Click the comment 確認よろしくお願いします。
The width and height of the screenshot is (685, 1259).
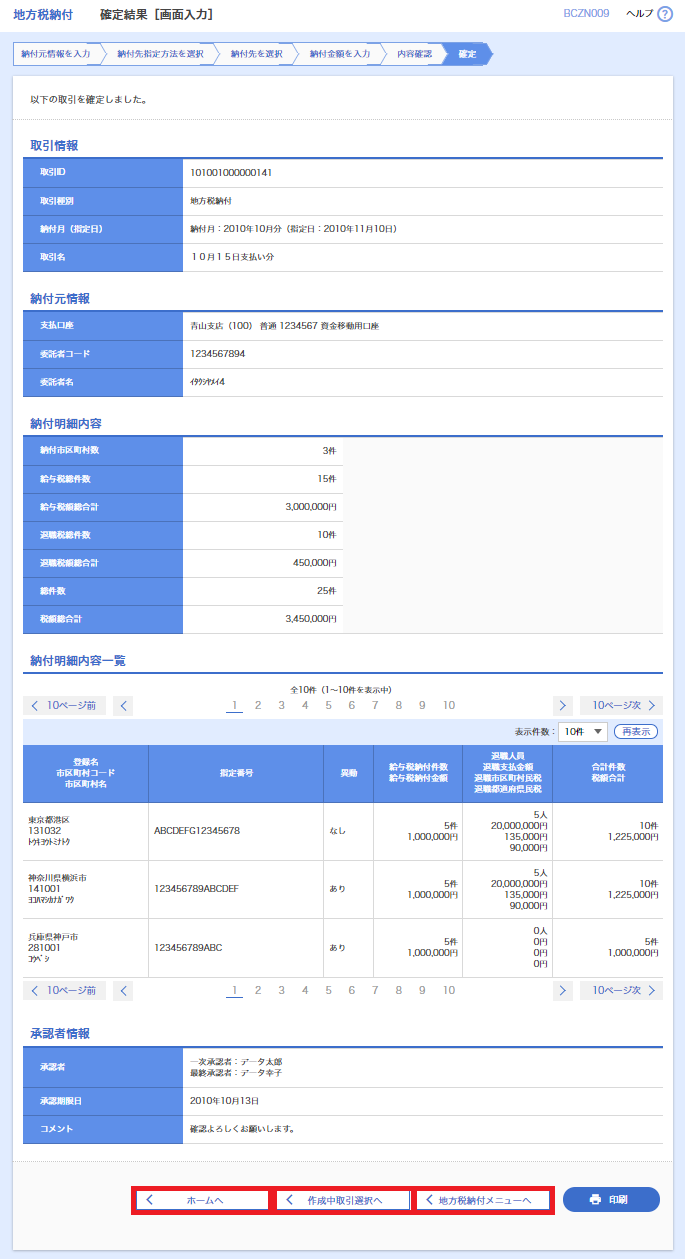click(x=242, y=1129)
